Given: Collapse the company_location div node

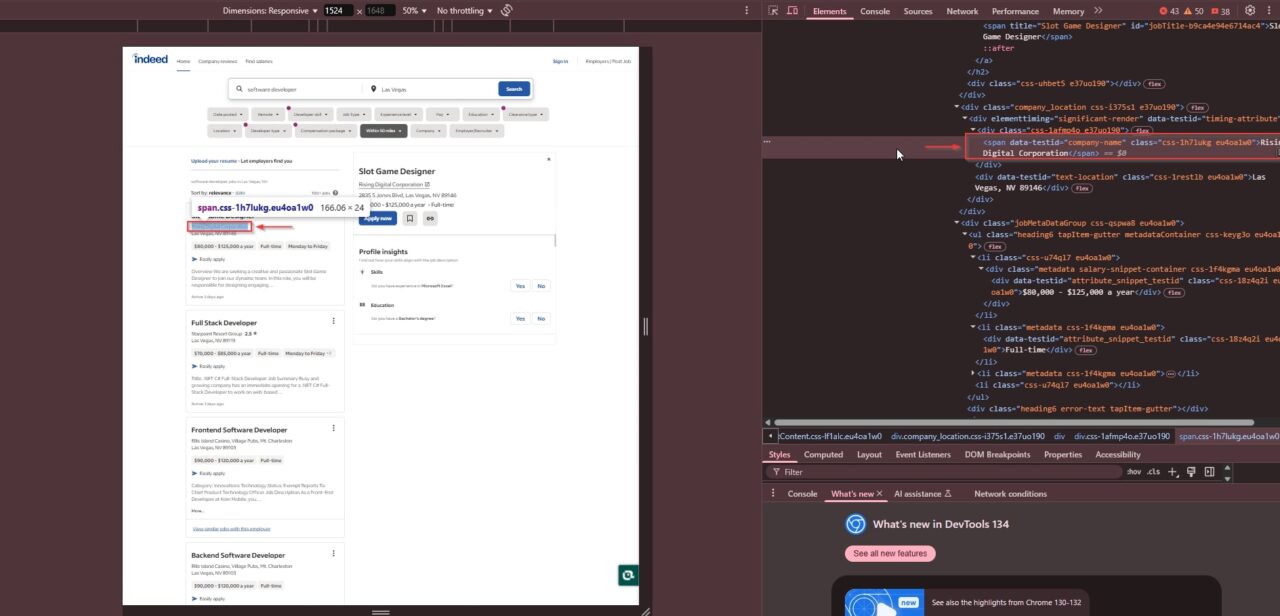Looking at the screenshot, I should coord(959,107).
